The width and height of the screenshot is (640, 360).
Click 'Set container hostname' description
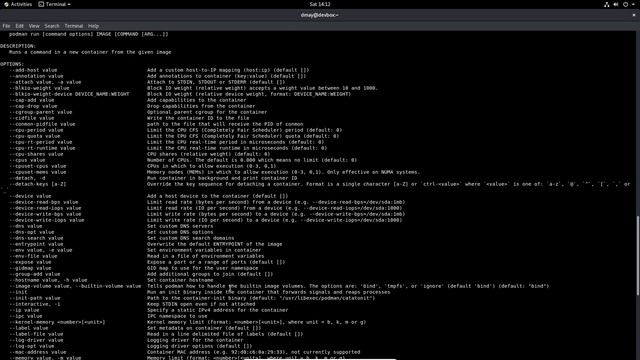tap(180, 280)
